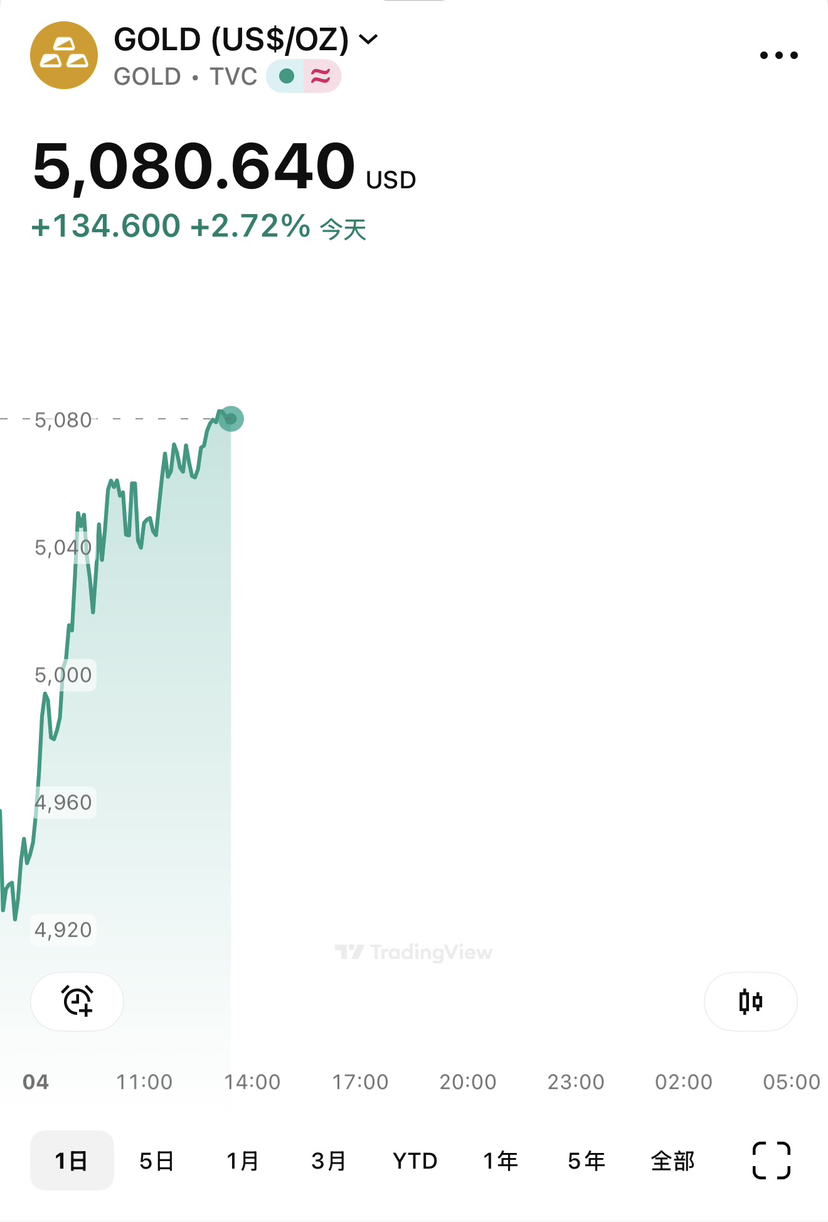828x1222 pixels.
Task: Select the 5日 time range
Action: point(157,1161)
